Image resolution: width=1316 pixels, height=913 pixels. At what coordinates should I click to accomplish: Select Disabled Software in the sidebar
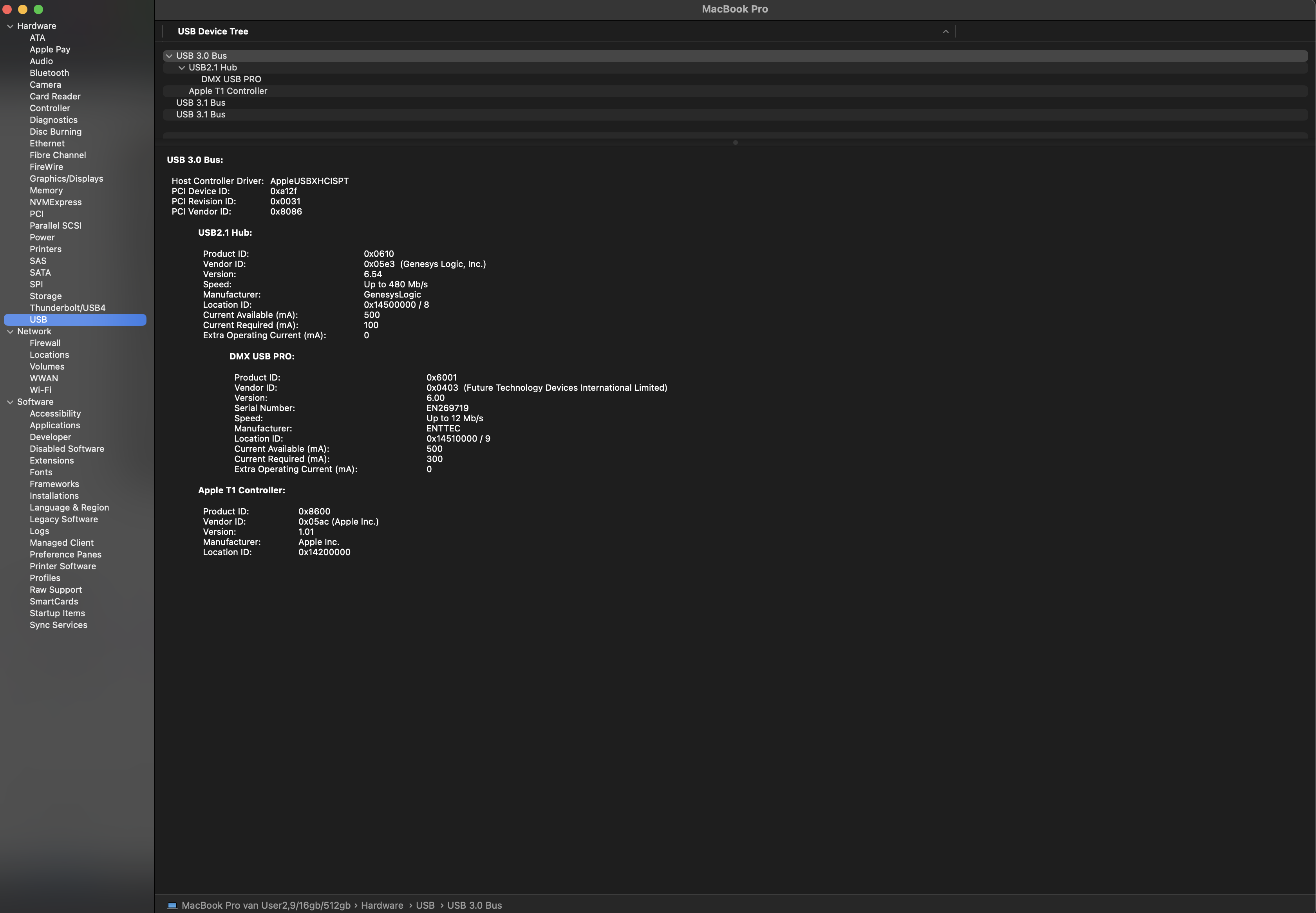[67, 449]
